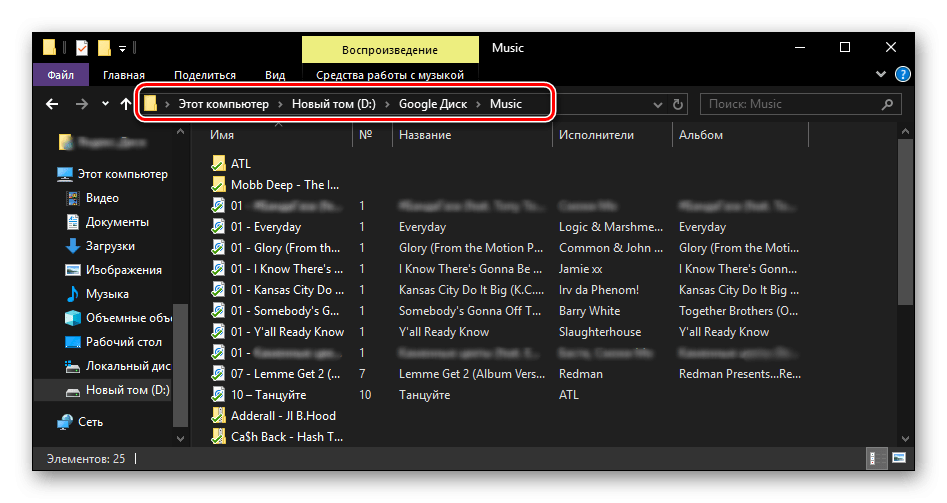Open the Файл menu tab
Viewport: 947px width, 503px height.
[60, 75]
